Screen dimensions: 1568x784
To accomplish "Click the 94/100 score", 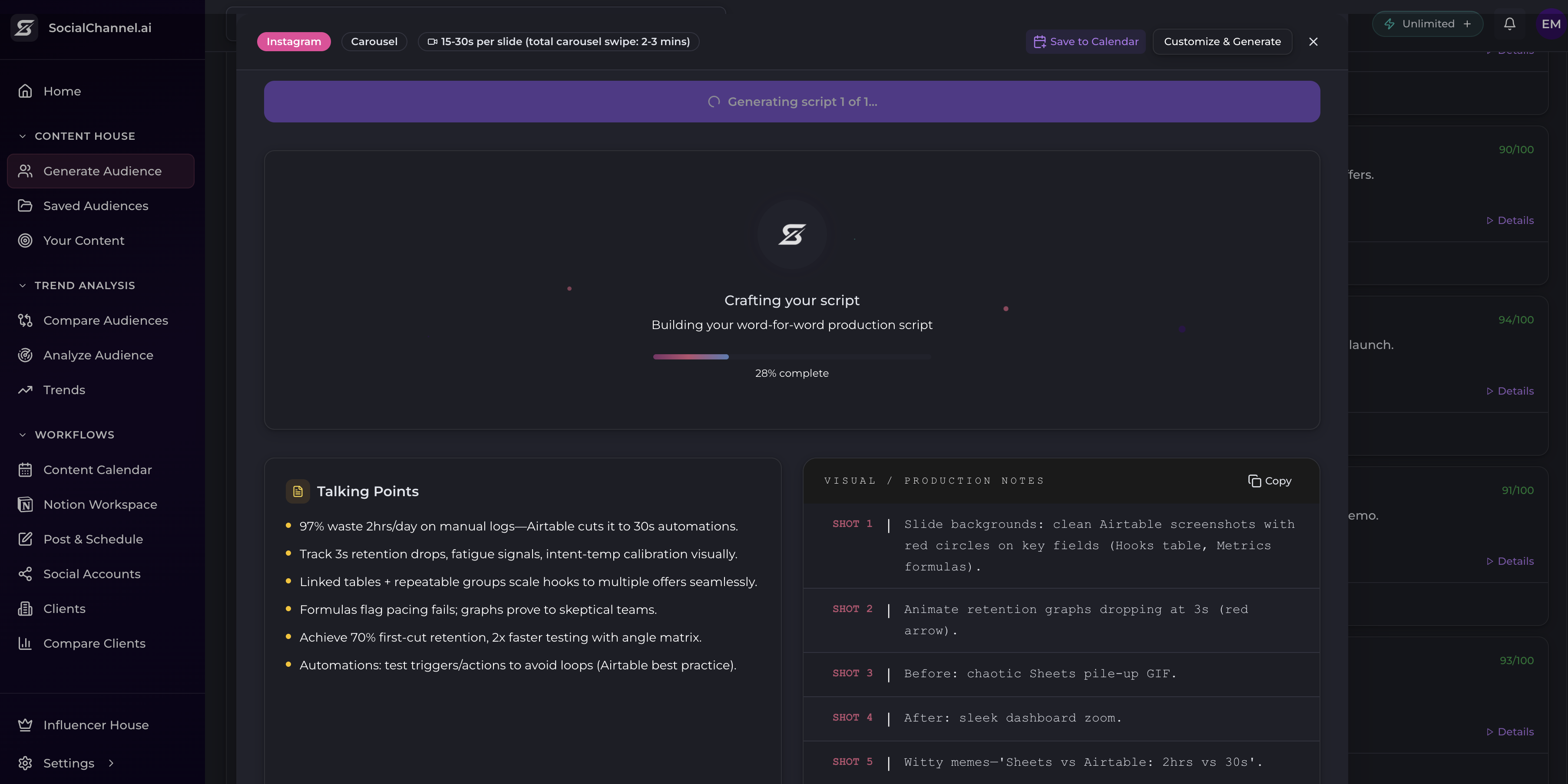I will [1515, 320].
